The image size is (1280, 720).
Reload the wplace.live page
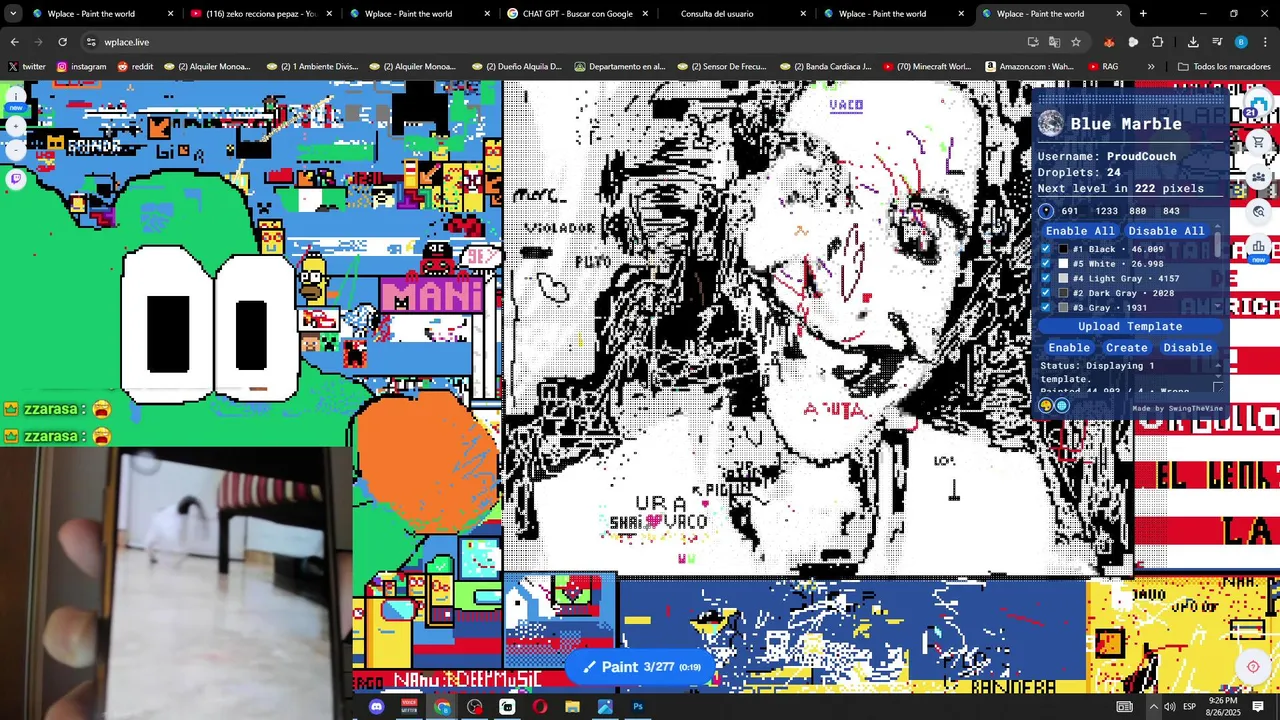point(62,42)
